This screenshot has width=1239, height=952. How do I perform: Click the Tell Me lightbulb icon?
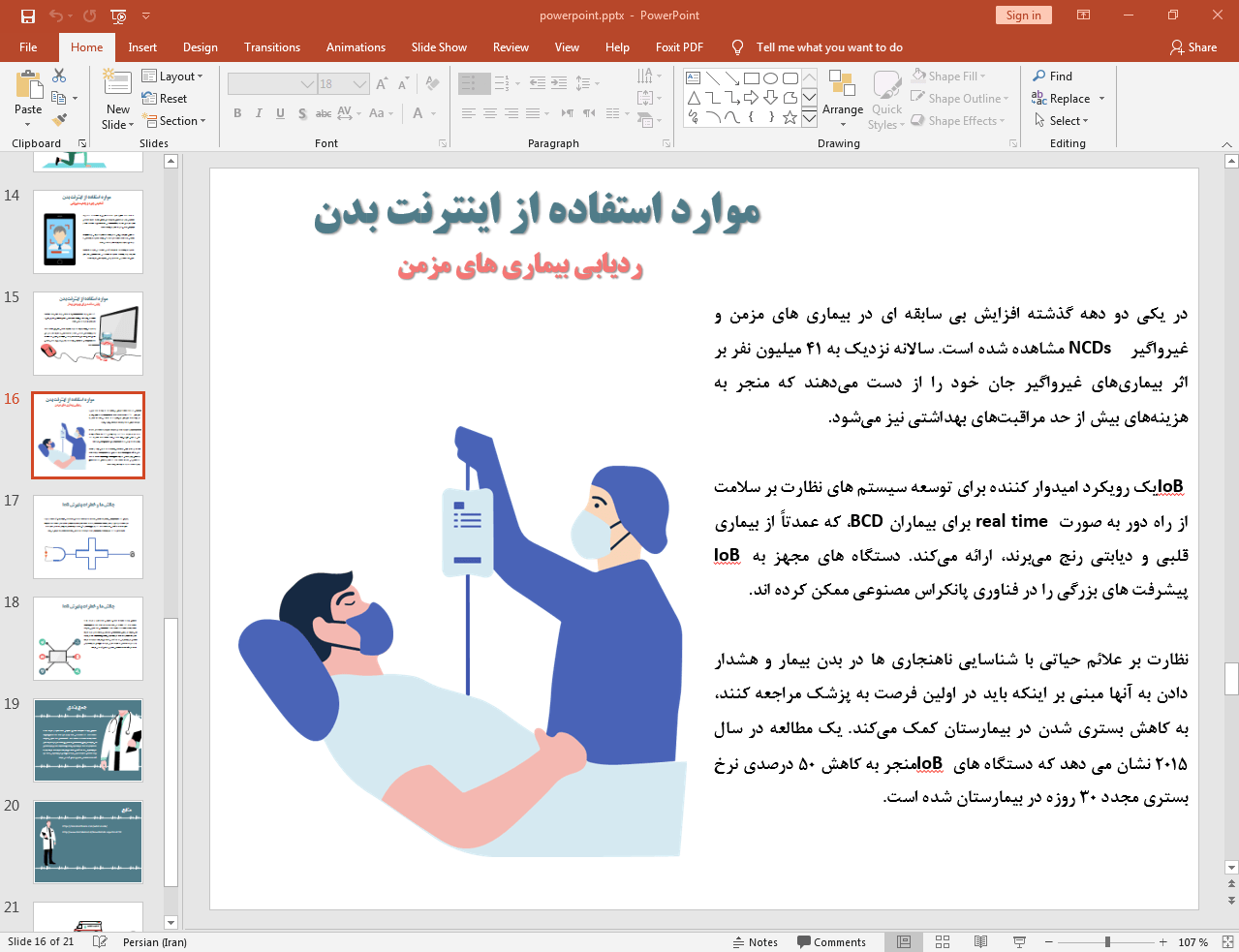[738, 46]
